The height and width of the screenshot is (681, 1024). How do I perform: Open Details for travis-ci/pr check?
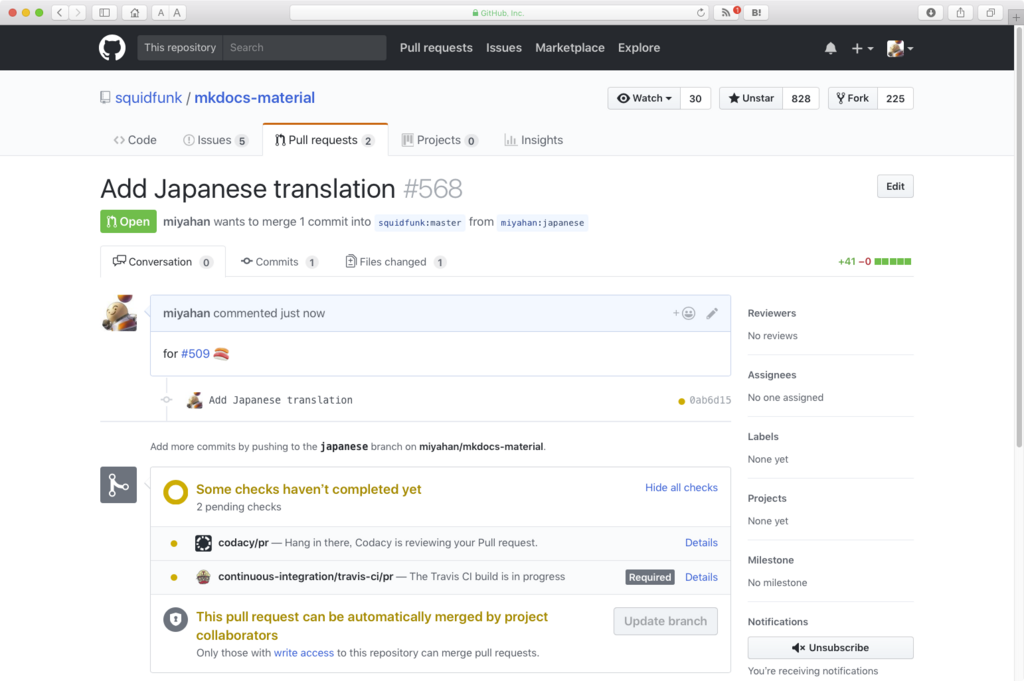pyautogui.click(x=701, y=577)
